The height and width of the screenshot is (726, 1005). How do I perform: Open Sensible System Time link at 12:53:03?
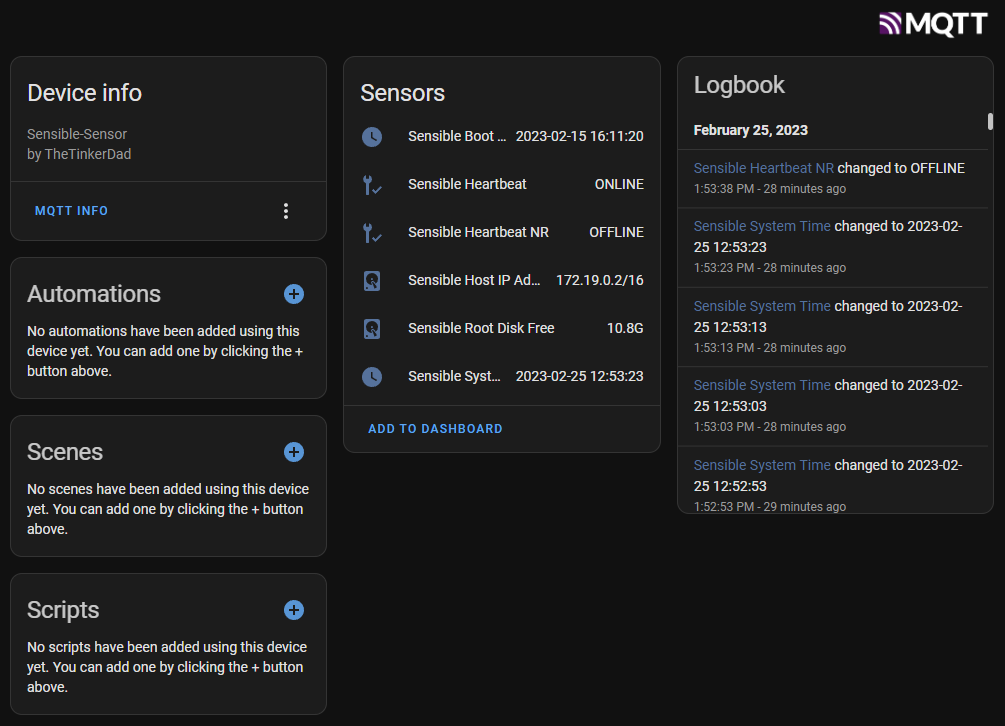(x=761, y=385)
